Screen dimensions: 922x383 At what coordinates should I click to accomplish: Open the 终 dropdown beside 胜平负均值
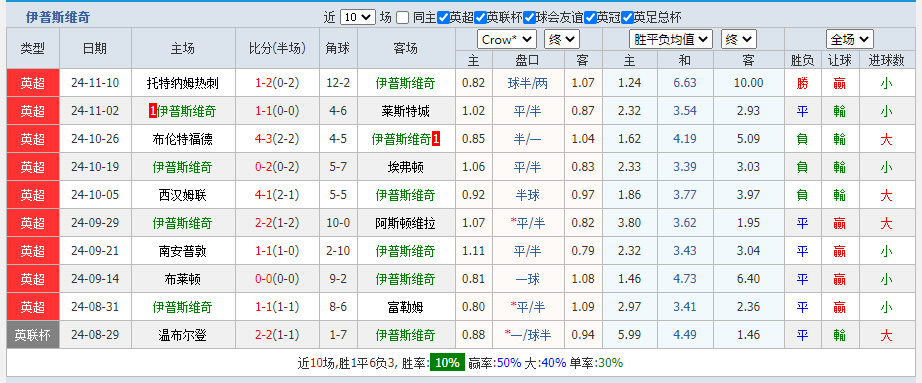click(x=739, y=39)
